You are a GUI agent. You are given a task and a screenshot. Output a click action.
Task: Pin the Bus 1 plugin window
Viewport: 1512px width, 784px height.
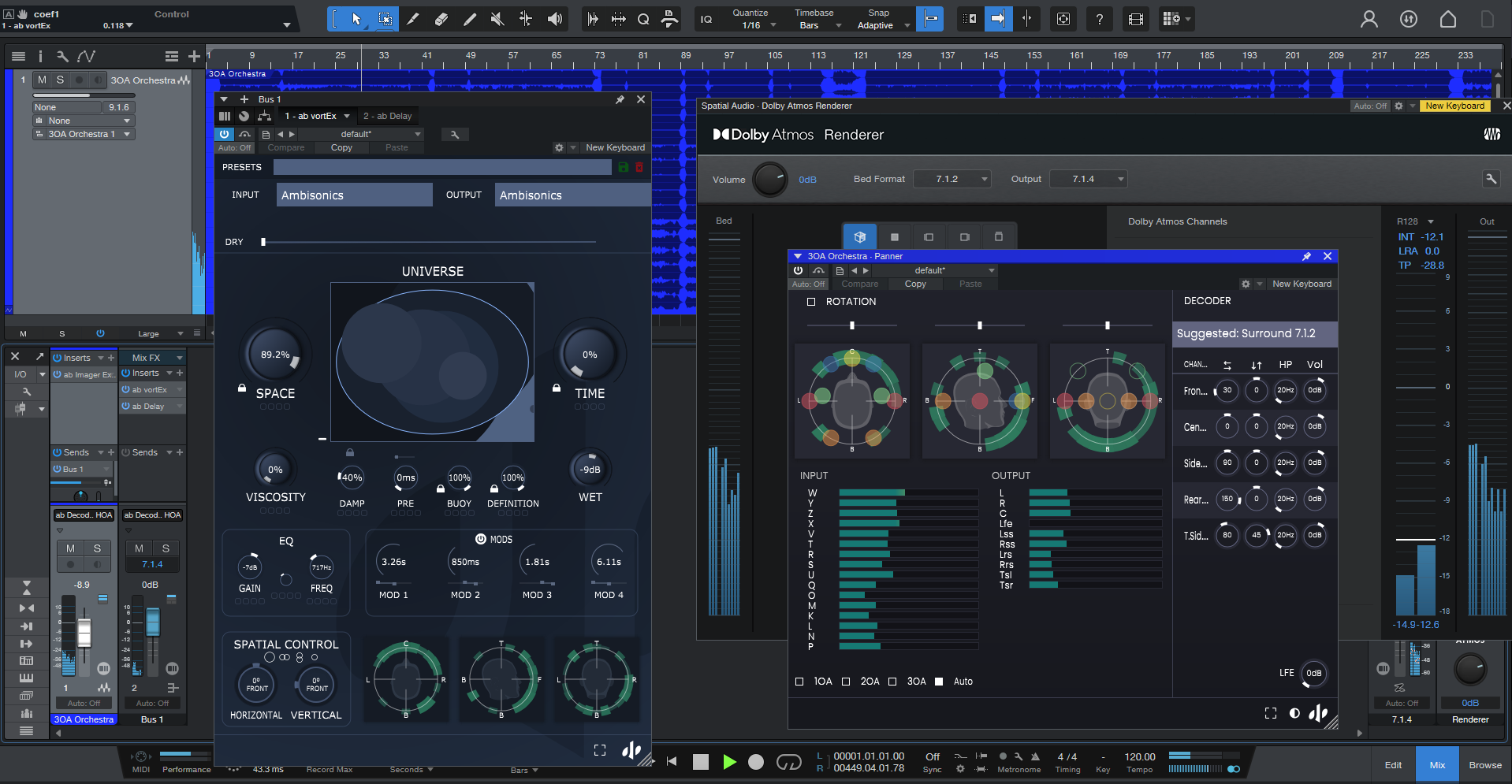coord(620,99)
